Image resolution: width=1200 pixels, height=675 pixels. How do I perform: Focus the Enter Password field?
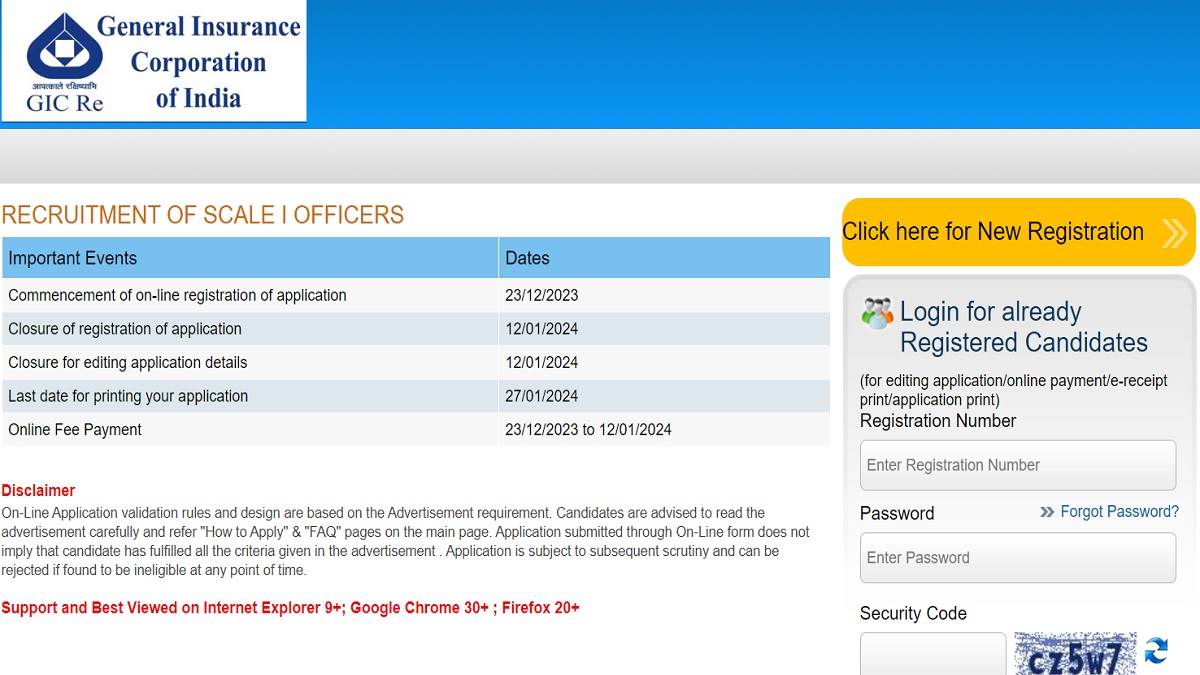click(x=1017, y=558)
